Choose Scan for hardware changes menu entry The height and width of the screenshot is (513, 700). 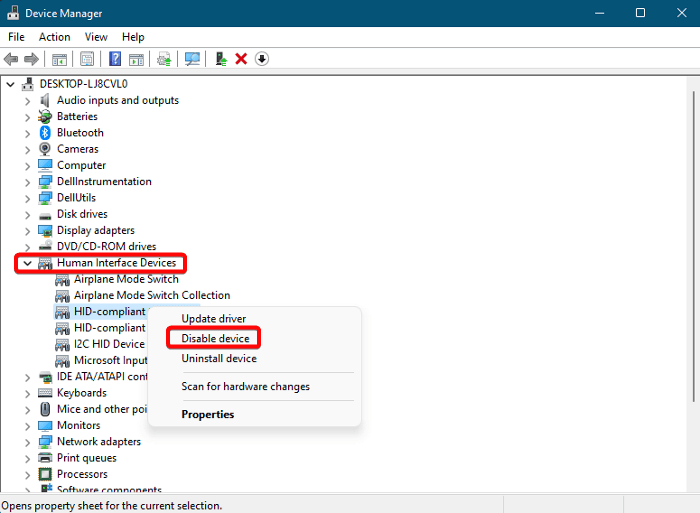[246, 387]
